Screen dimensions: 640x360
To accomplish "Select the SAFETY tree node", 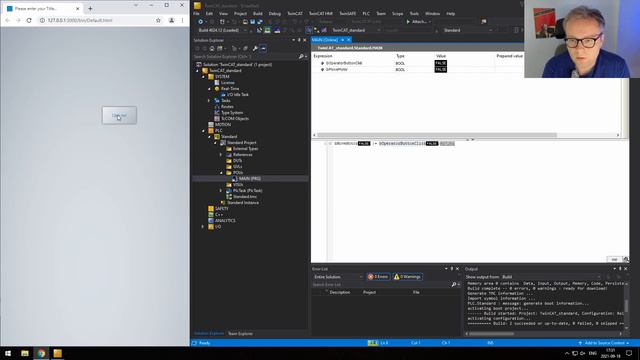I will pos(221,209).
